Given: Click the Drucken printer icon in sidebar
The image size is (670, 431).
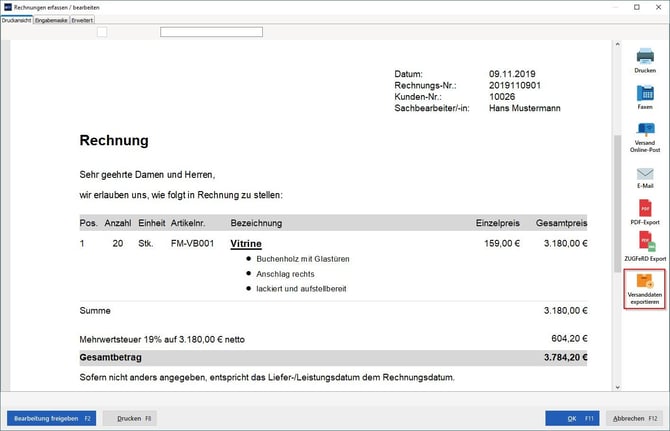Looking at the screenshot, I should point(645,56).
